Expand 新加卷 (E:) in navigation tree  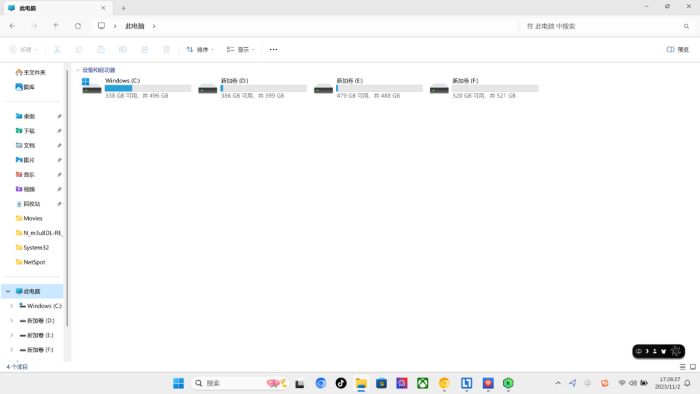tap(12, 335)
